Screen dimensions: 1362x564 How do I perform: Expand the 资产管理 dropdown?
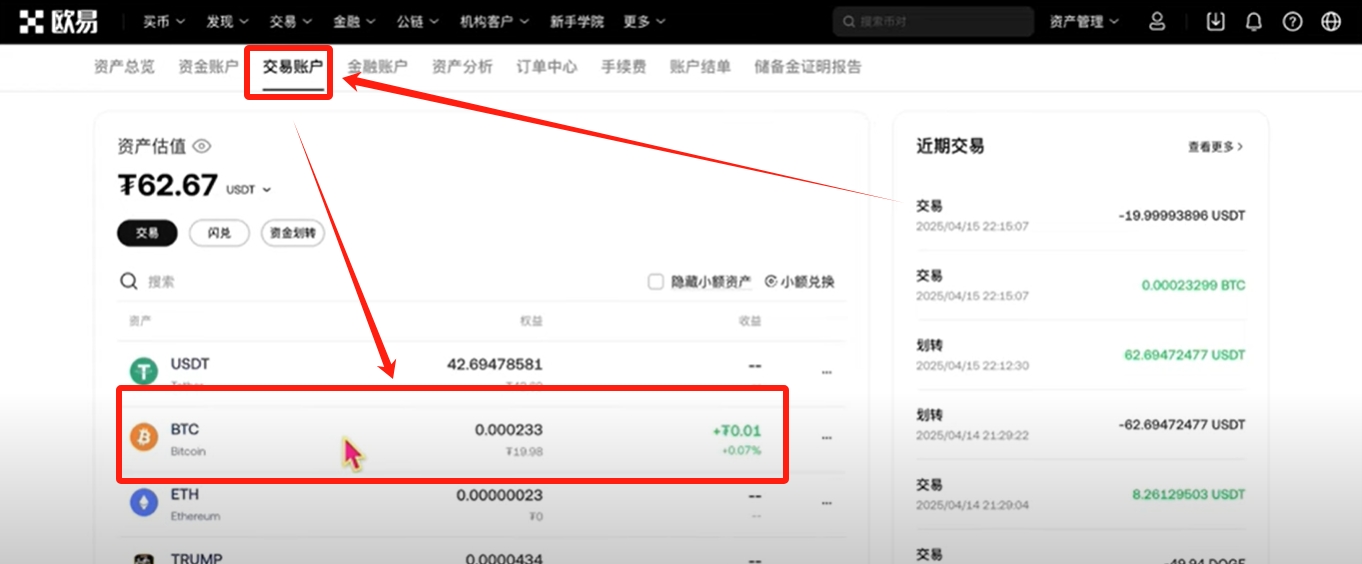1084,21
